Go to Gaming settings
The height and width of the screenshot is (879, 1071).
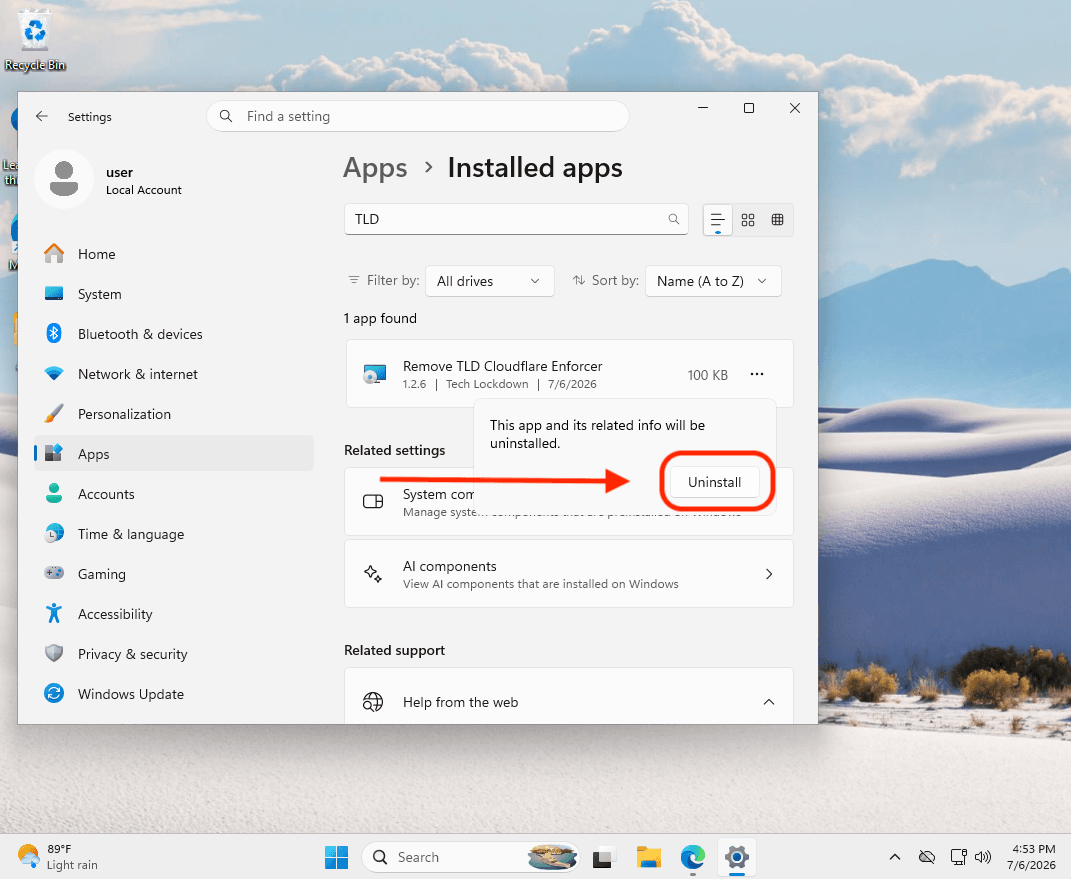(174, 574)
